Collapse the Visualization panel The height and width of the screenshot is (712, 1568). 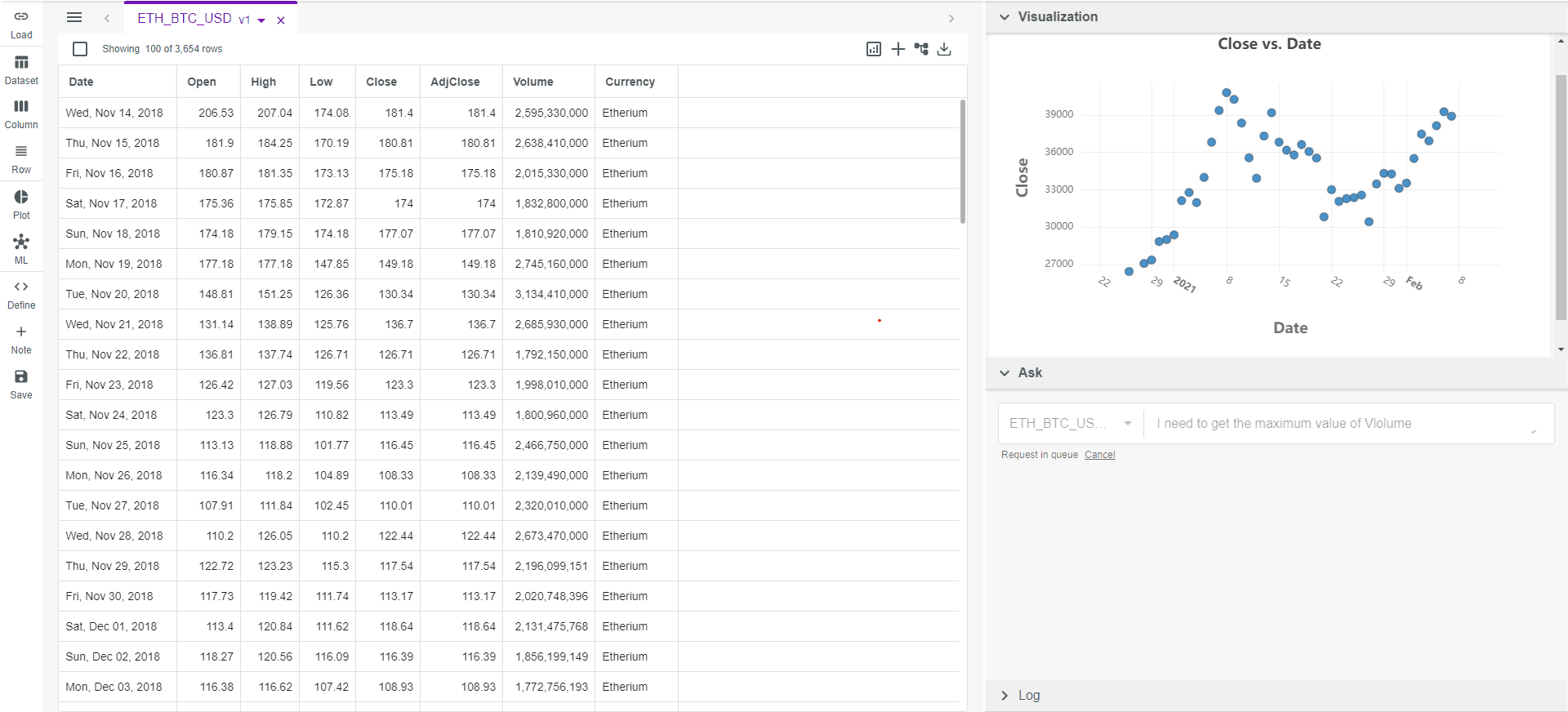(1004, 17)
